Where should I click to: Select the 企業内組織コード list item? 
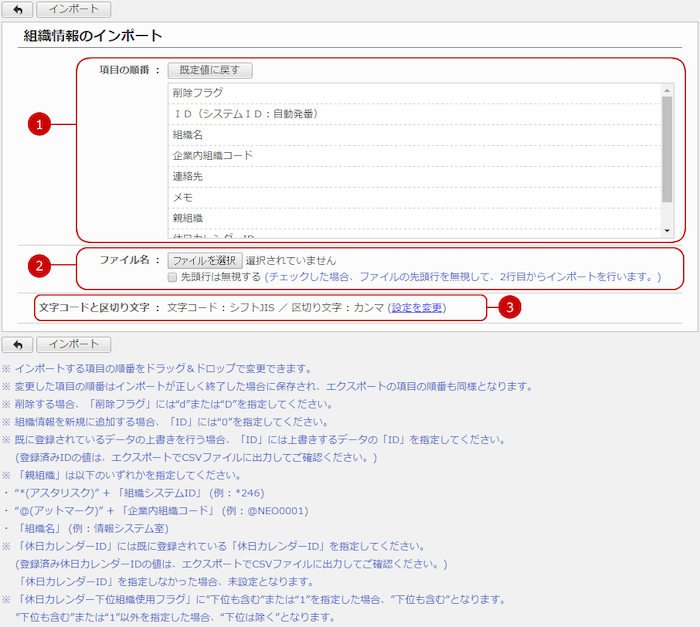click(212, 156)
